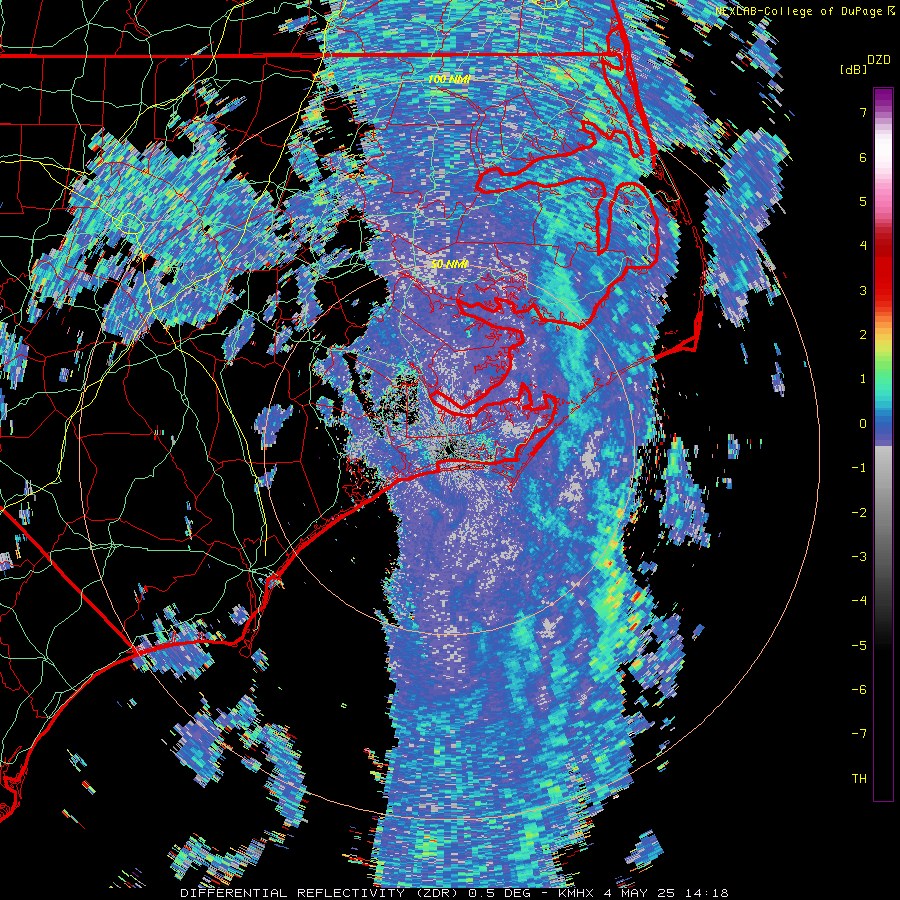The width and height of the screenshot is (900, 900).
Task: Click the NEXLAB-College of DuPage label
Action: click(x=799, y=11)
